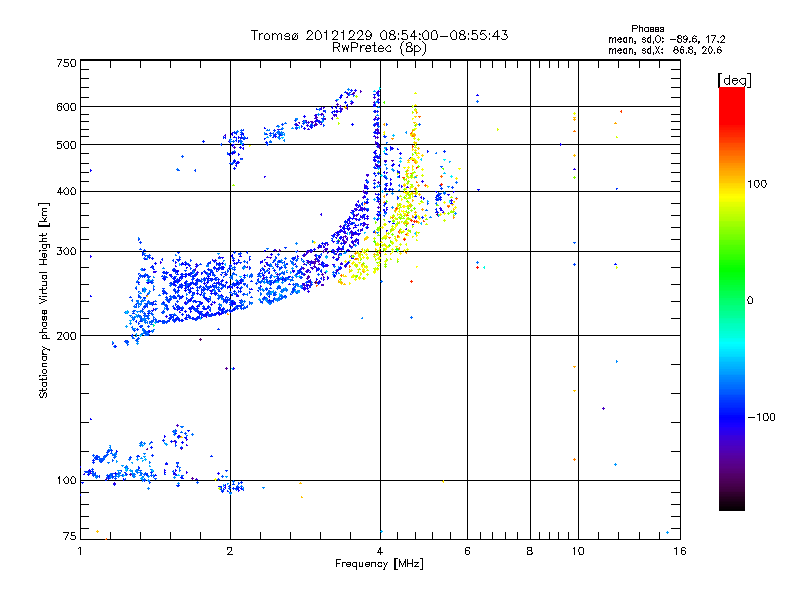The image size is (800, 600).
Task: Click the colorbar tick label '0'
Action: pos(750,300)
